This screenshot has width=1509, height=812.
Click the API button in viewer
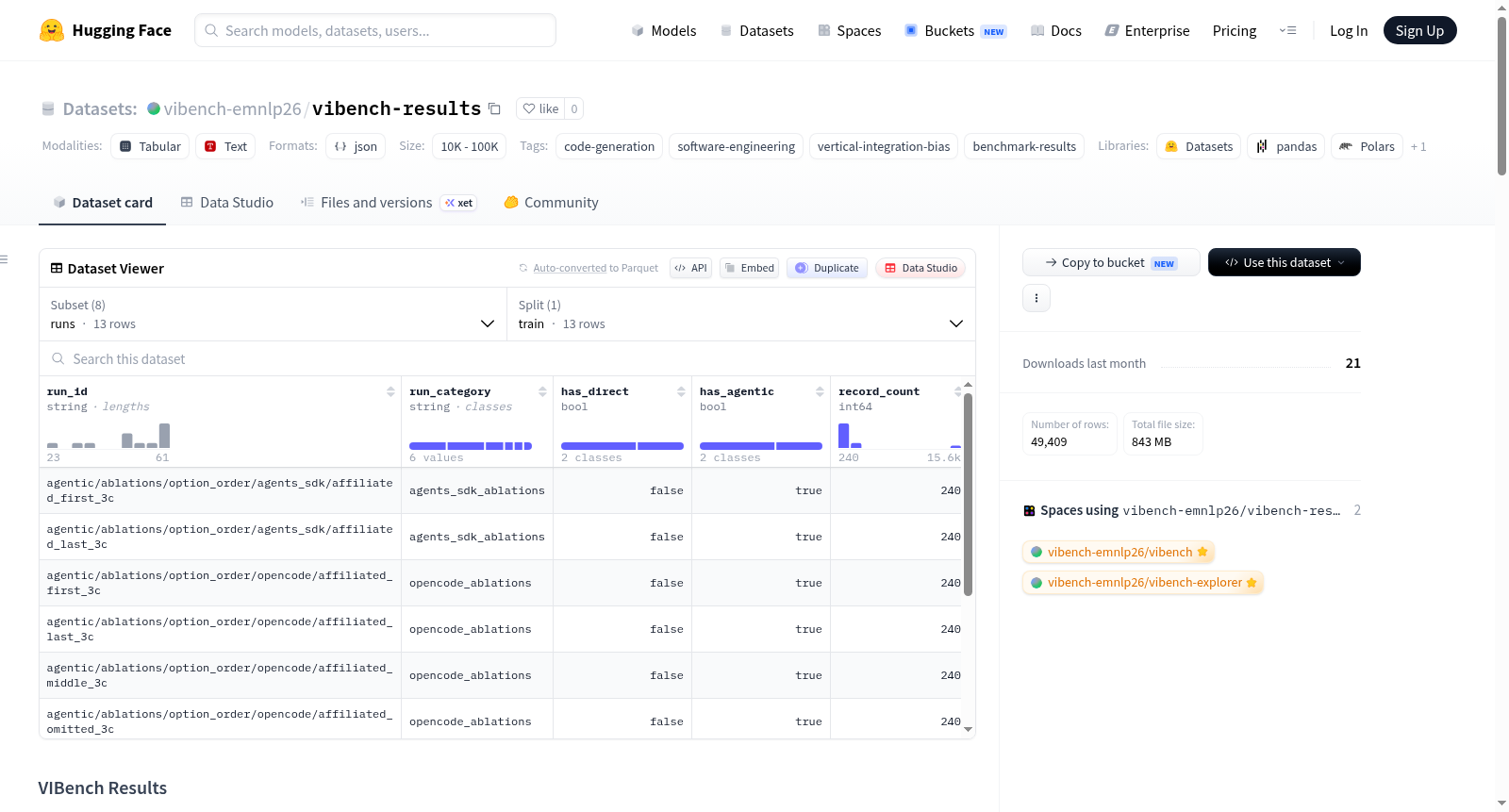690,268
